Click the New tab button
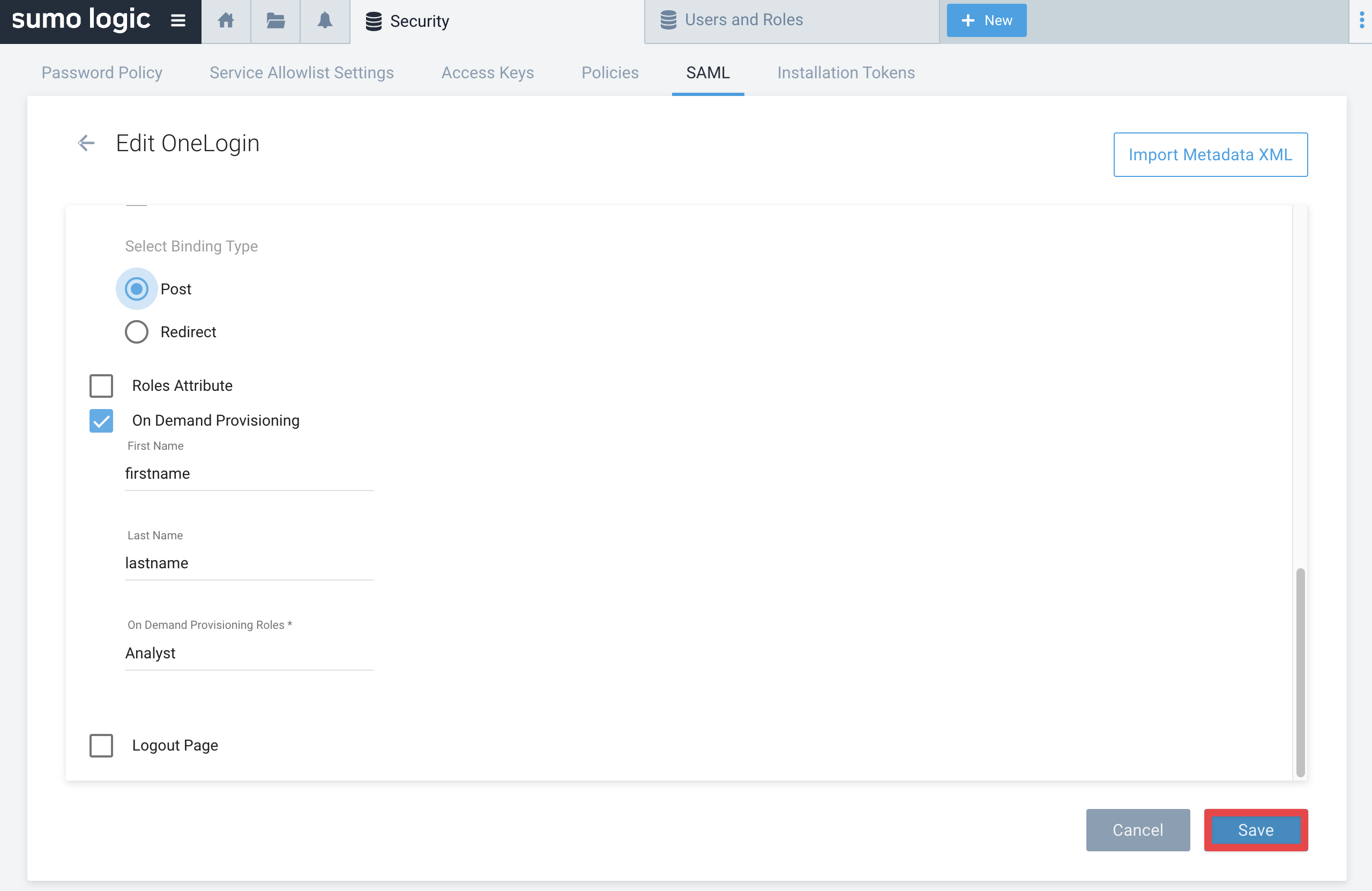The width and height of the screenshot is (1372, 891). tap(986, 21)
